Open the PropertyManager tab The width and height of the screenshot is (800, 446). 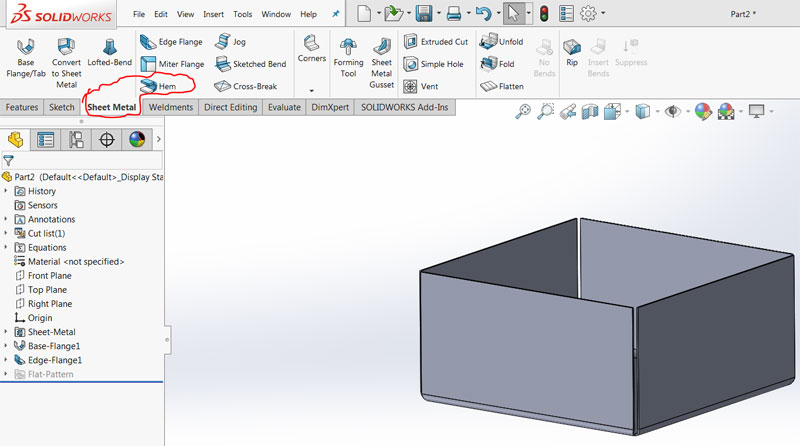(x=45, y=139)
